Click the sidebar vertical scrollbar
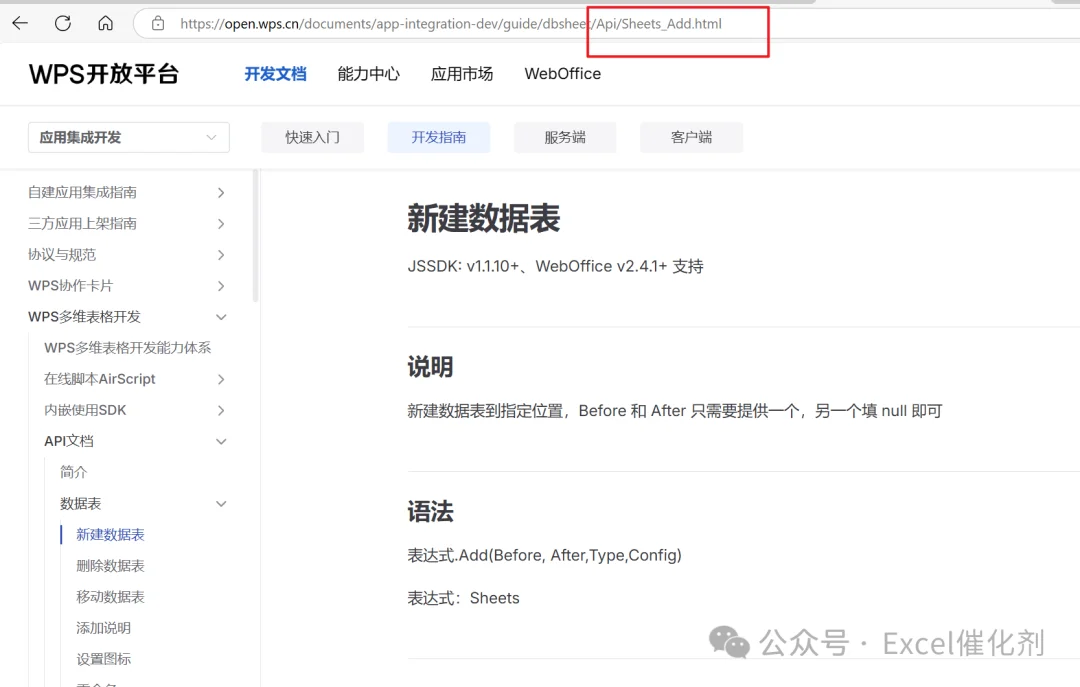Screen dimensions: 1080x687 pos(256,236)
